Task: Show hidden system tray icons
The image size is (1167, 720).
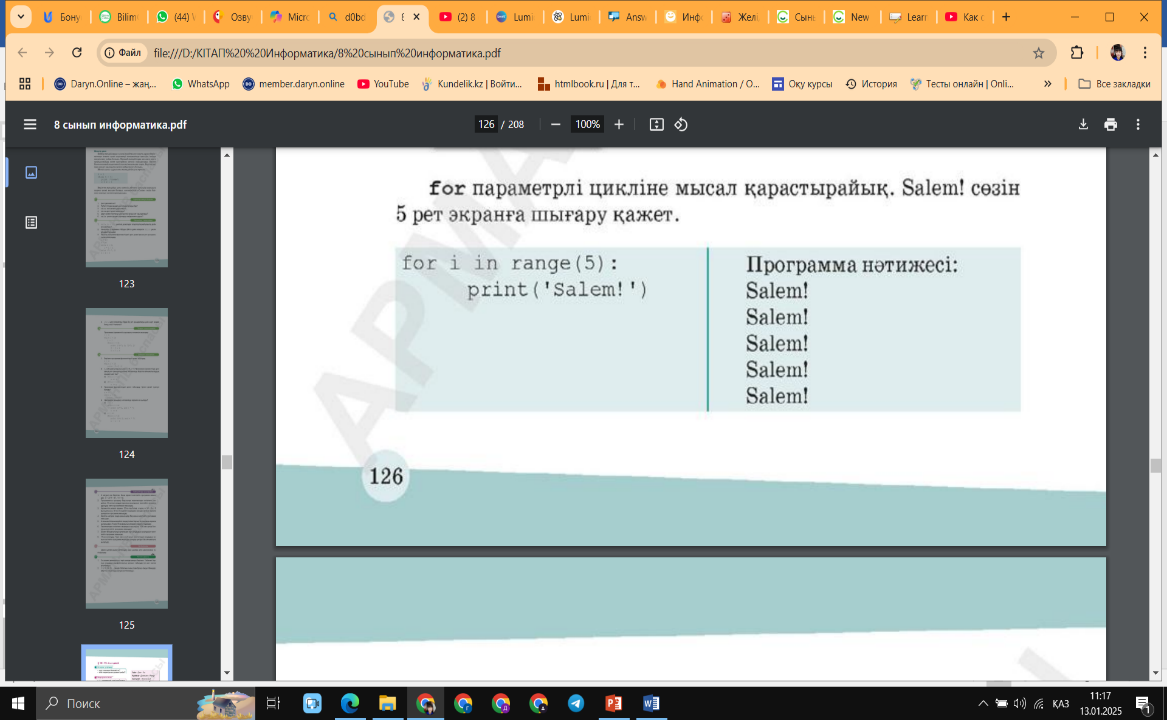Action: pos(982,703)
